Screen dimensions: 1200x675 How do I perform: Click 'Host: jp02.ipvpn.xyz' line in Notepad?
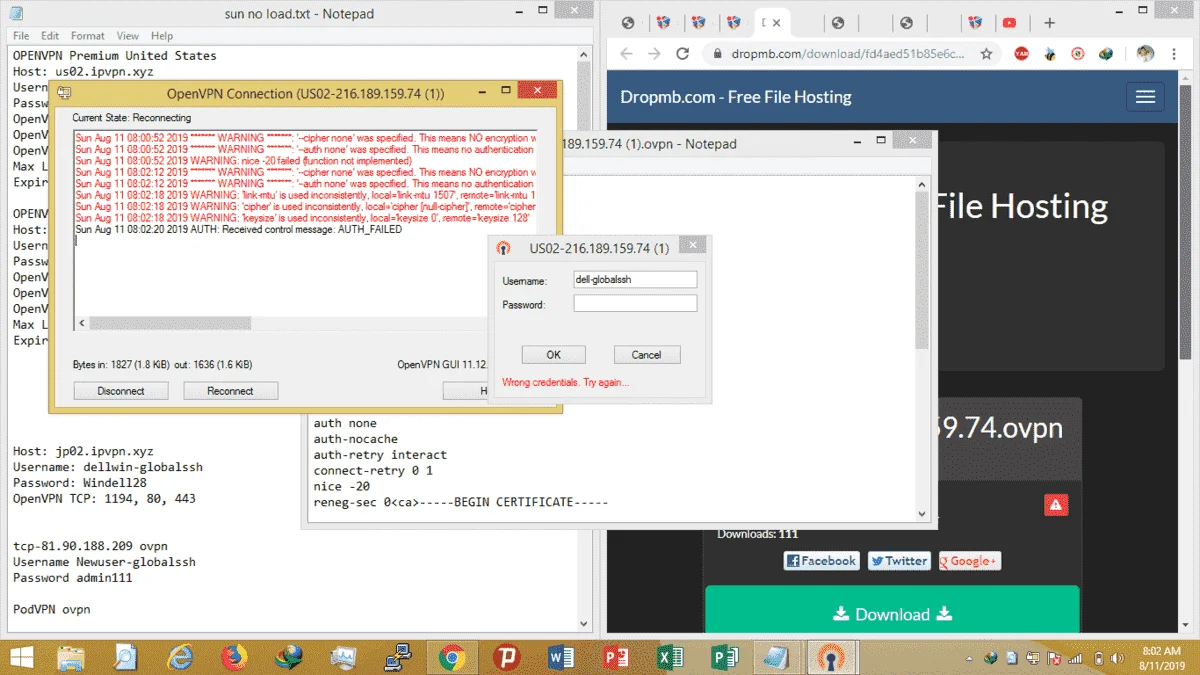83,451
